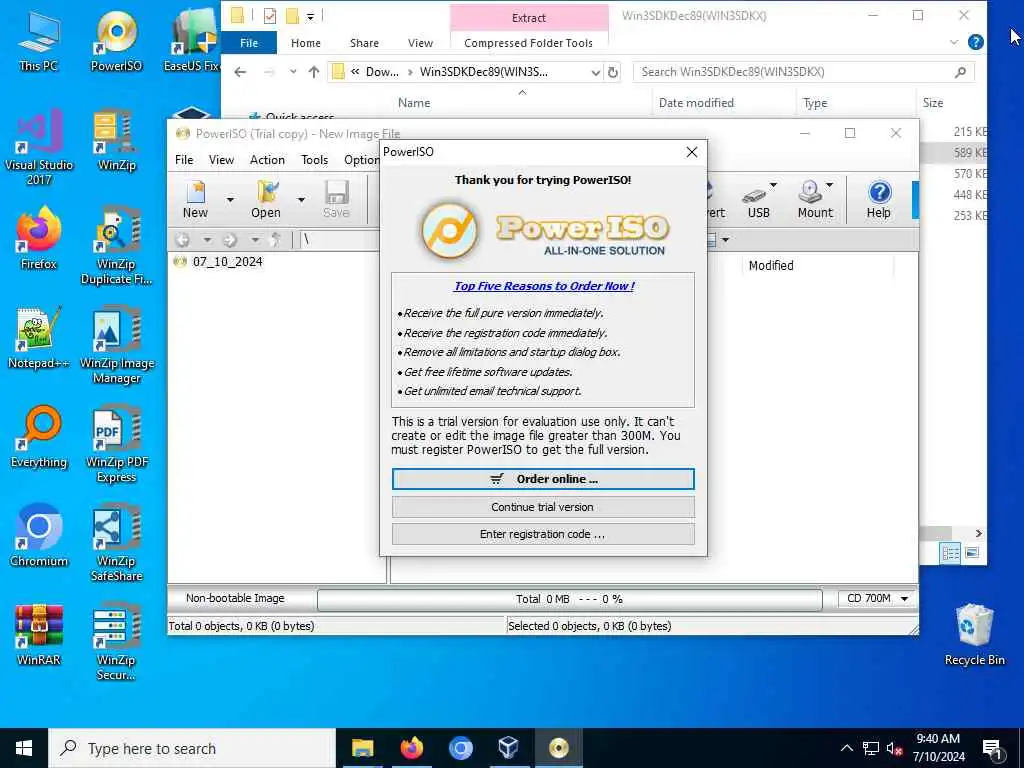The image size is (1024, 768).
Task: Click the USB toolbar icon in PowerISO
Action: pyautogui.click(x=758, y=200)
